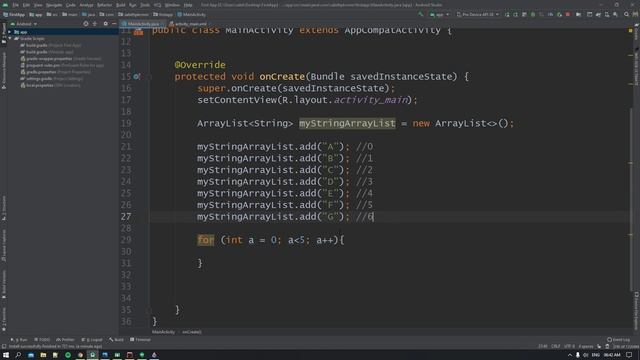Click the red Stop button in toolbar
The width and height of the screenshot is (640, 360).
point(568,14)
